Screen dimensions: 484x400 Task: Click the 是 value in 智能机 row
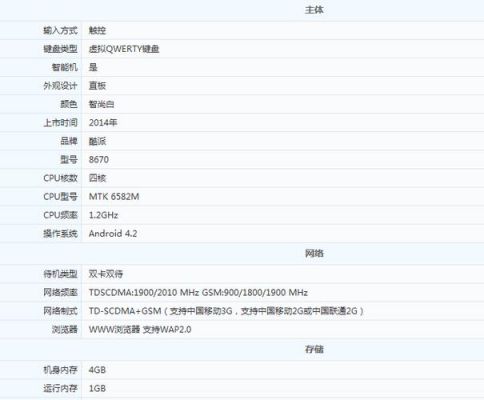(93, 67)
